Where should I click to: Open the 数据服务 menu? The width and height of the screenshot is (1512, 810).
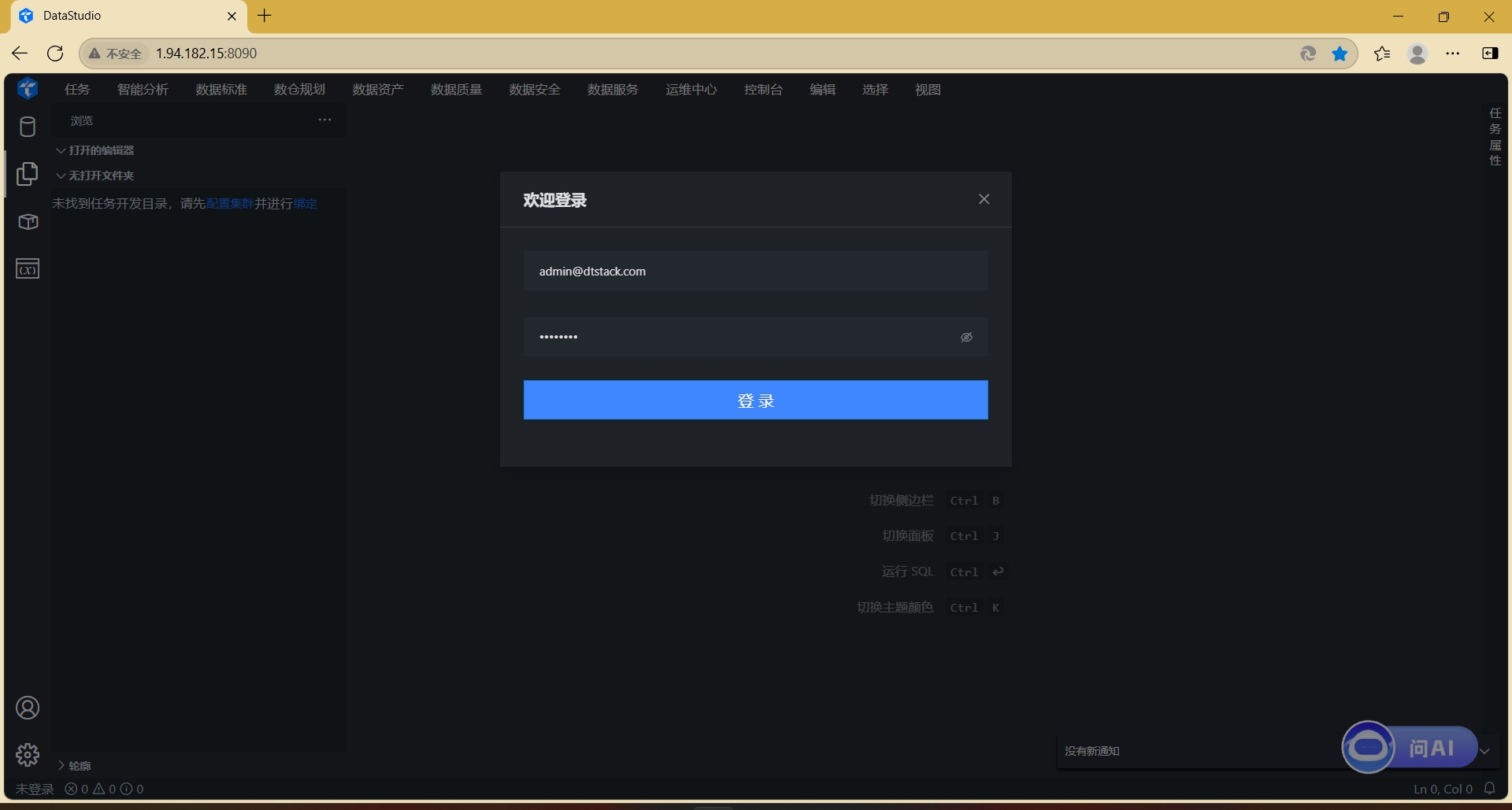click(613, 90)
